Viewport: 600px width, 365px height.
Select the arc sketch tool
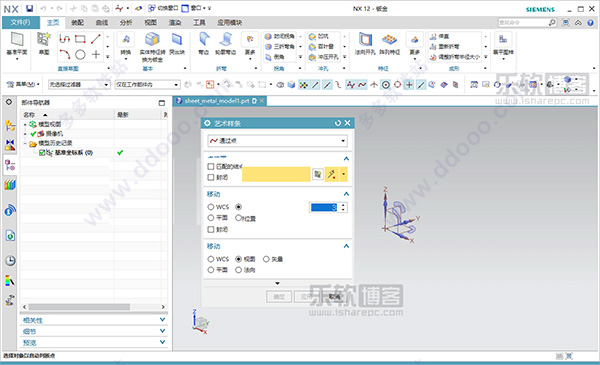[x=64, y=54]
